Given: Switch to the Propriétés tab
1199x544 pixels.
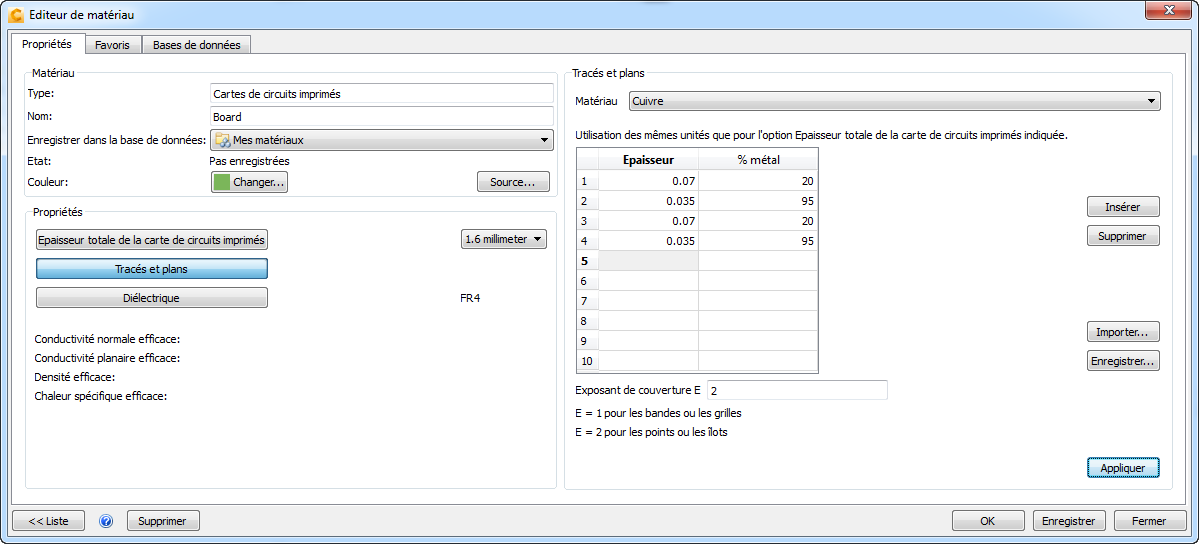Looking at the screenshot, I should click(x=47, y=44).
